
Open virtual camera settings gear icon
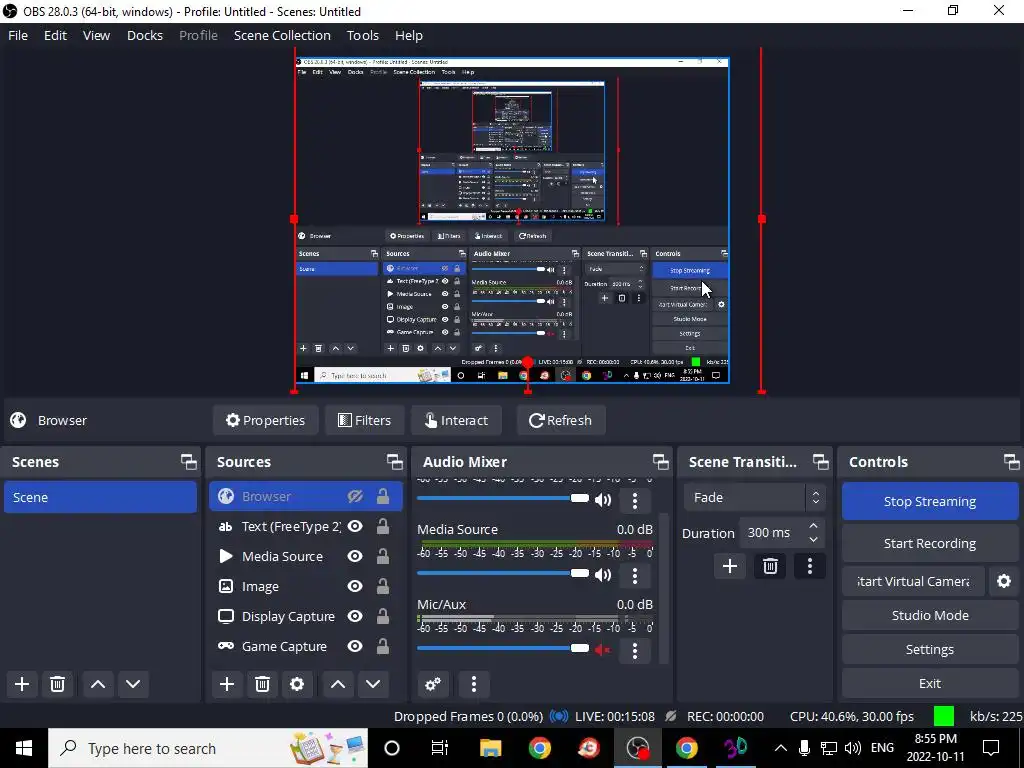1004,581
